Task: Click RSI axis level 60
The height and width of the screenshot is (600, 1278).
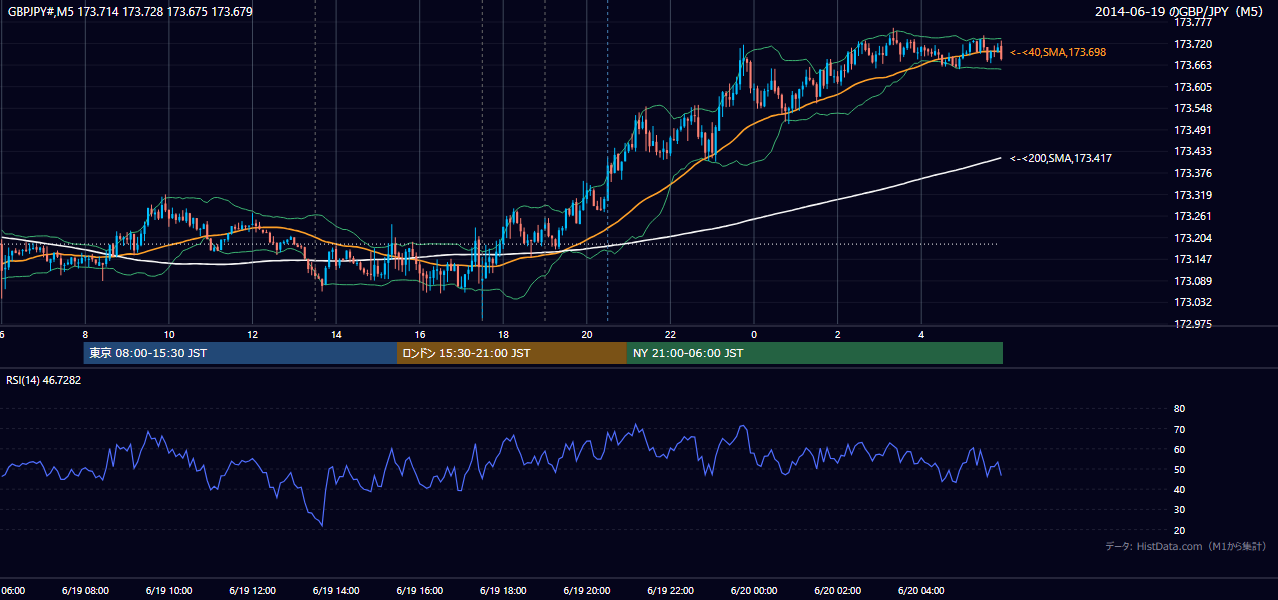Action: point(1179,449)
